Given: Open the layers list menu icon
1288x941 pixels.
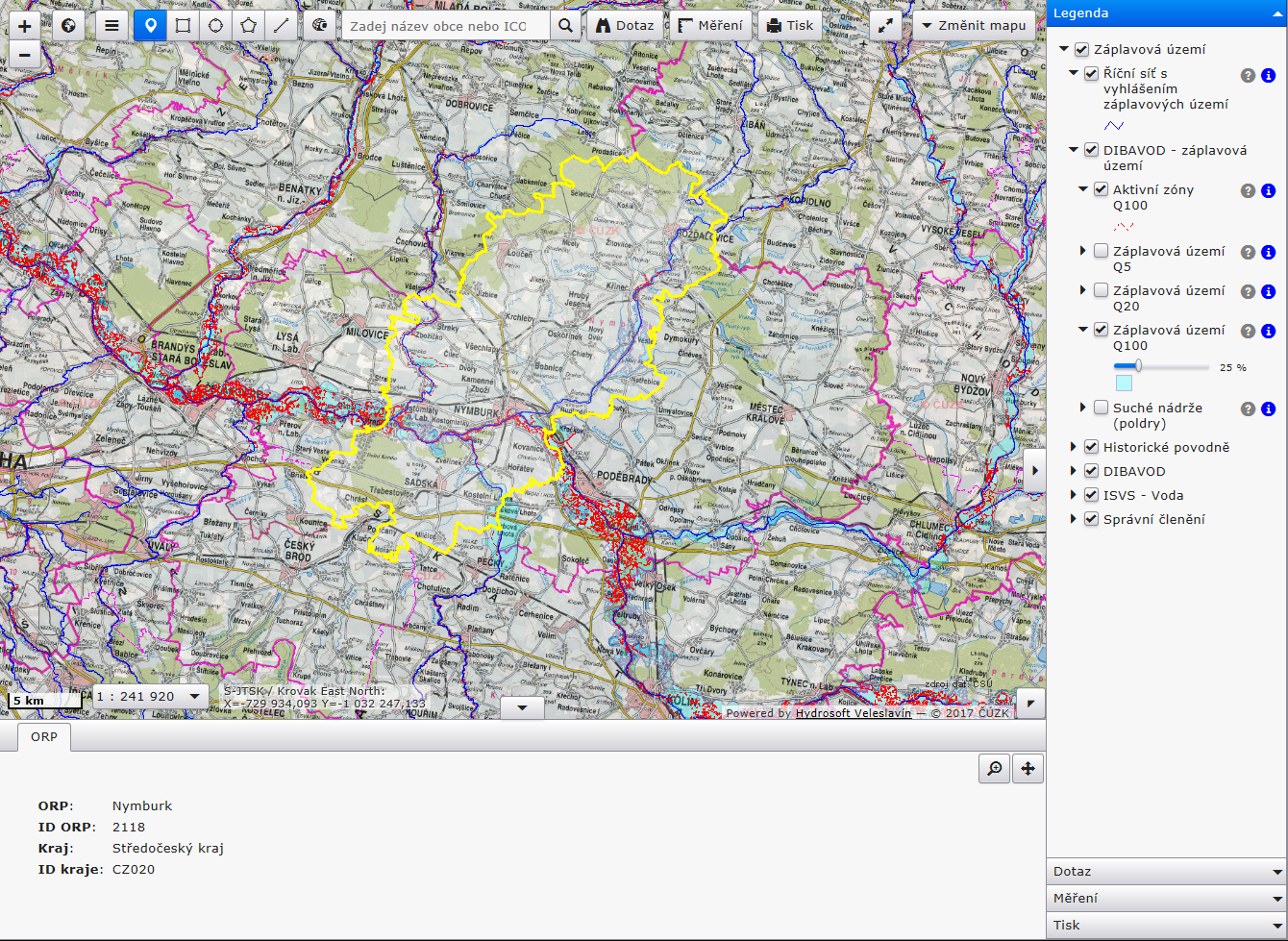Looking at the screenshot, I should [111, 26].
